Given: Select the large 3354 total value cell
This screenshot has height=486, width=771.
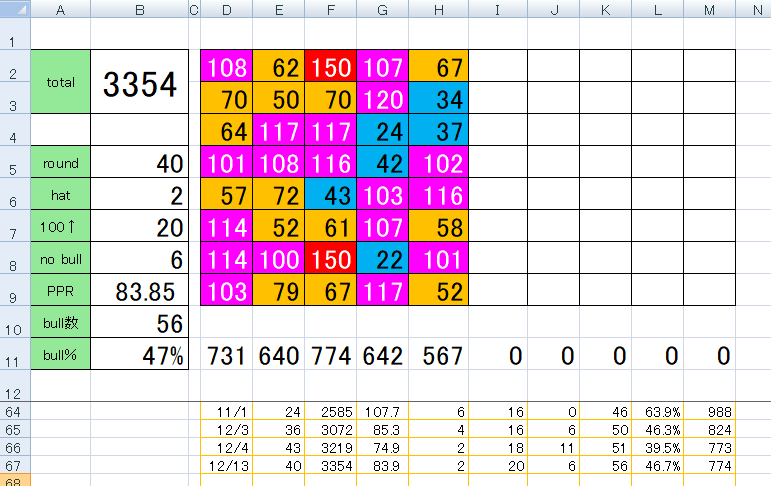Looking at the screenshot, I should point(140,82).
